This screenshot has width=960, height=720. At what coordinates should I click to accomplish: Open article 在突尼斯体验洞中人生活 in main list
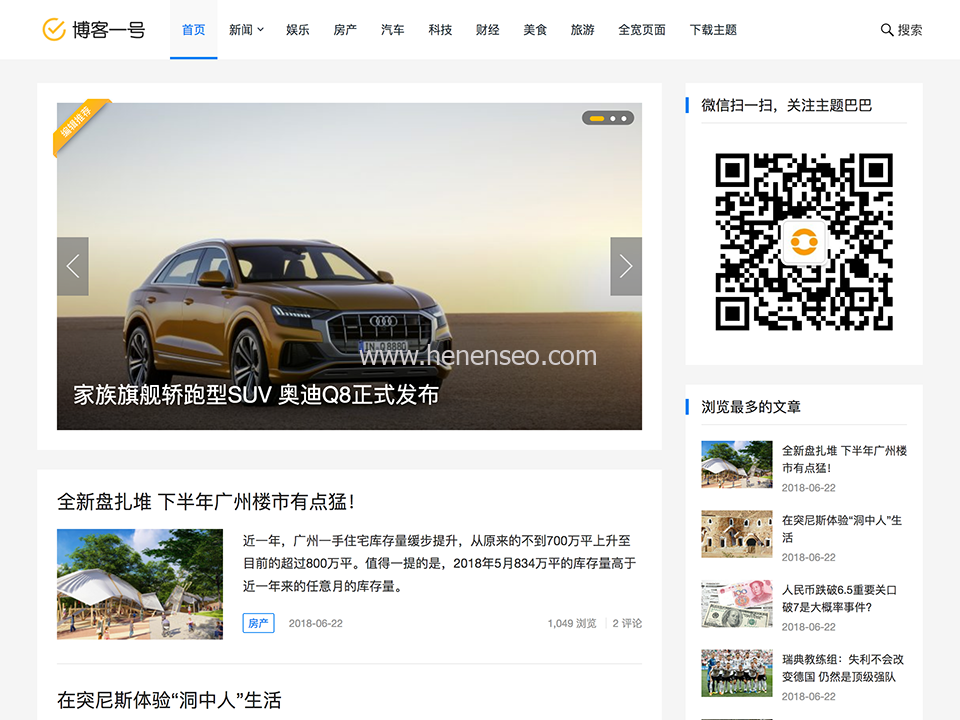coord(169,700)
